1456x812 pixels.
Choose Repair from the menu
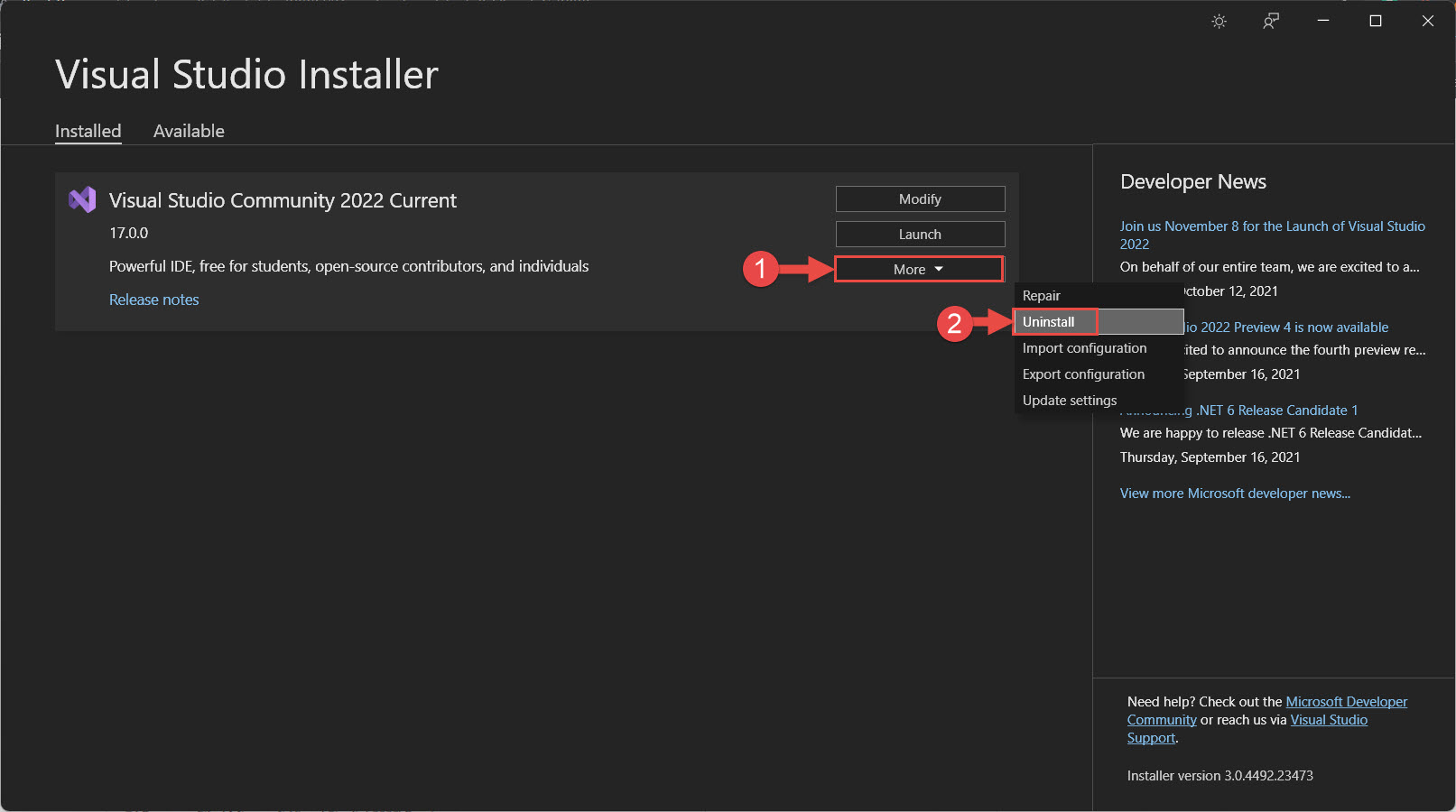click(x=1041, y=295)
